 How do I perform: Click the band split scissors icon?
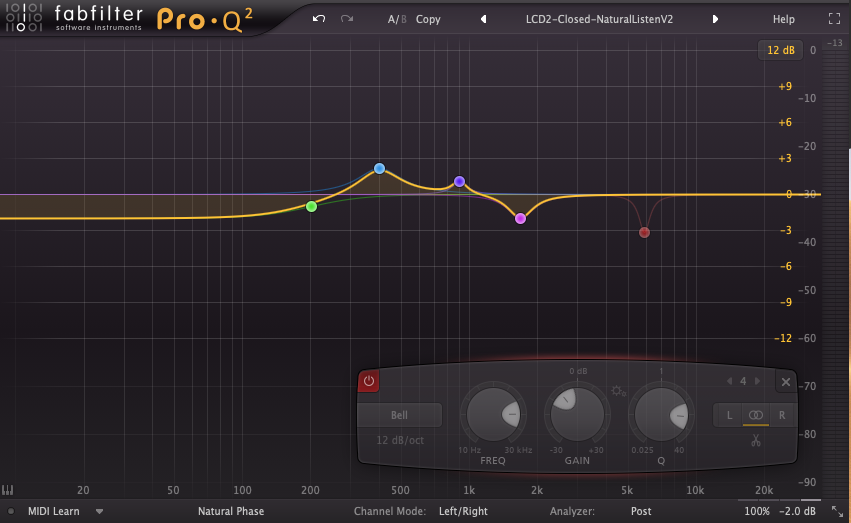(755, 440)
